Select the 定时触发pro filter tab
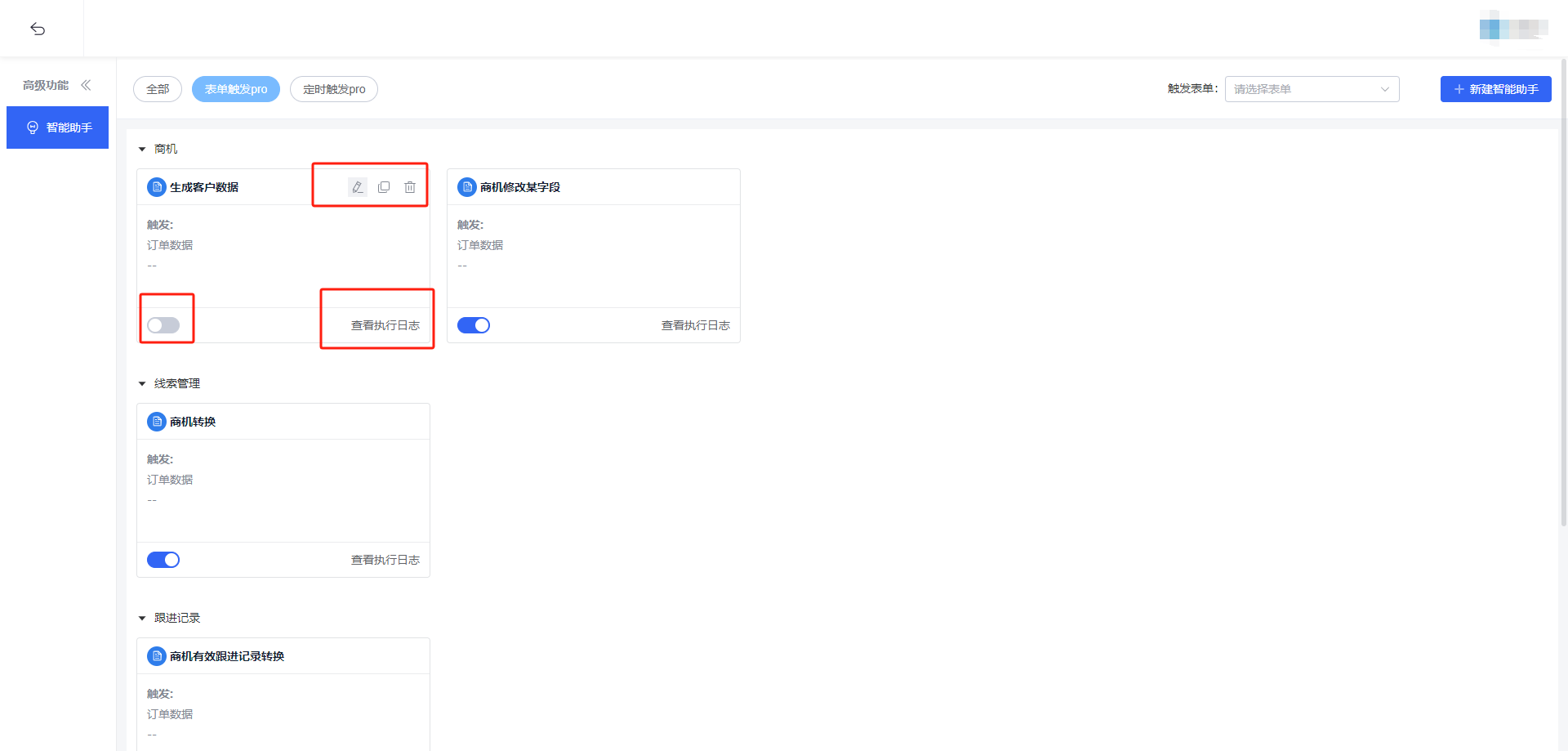The width and height of the screenshot is (1568, 751). click(334, 89)
